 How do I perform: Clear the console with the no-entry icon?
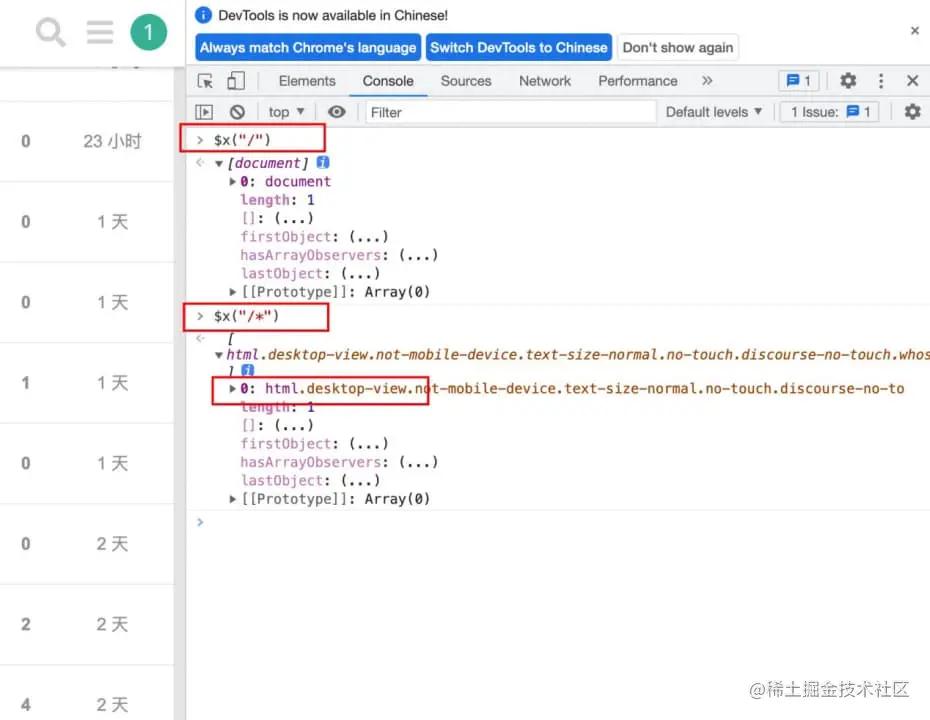click(x=237, y=111)
